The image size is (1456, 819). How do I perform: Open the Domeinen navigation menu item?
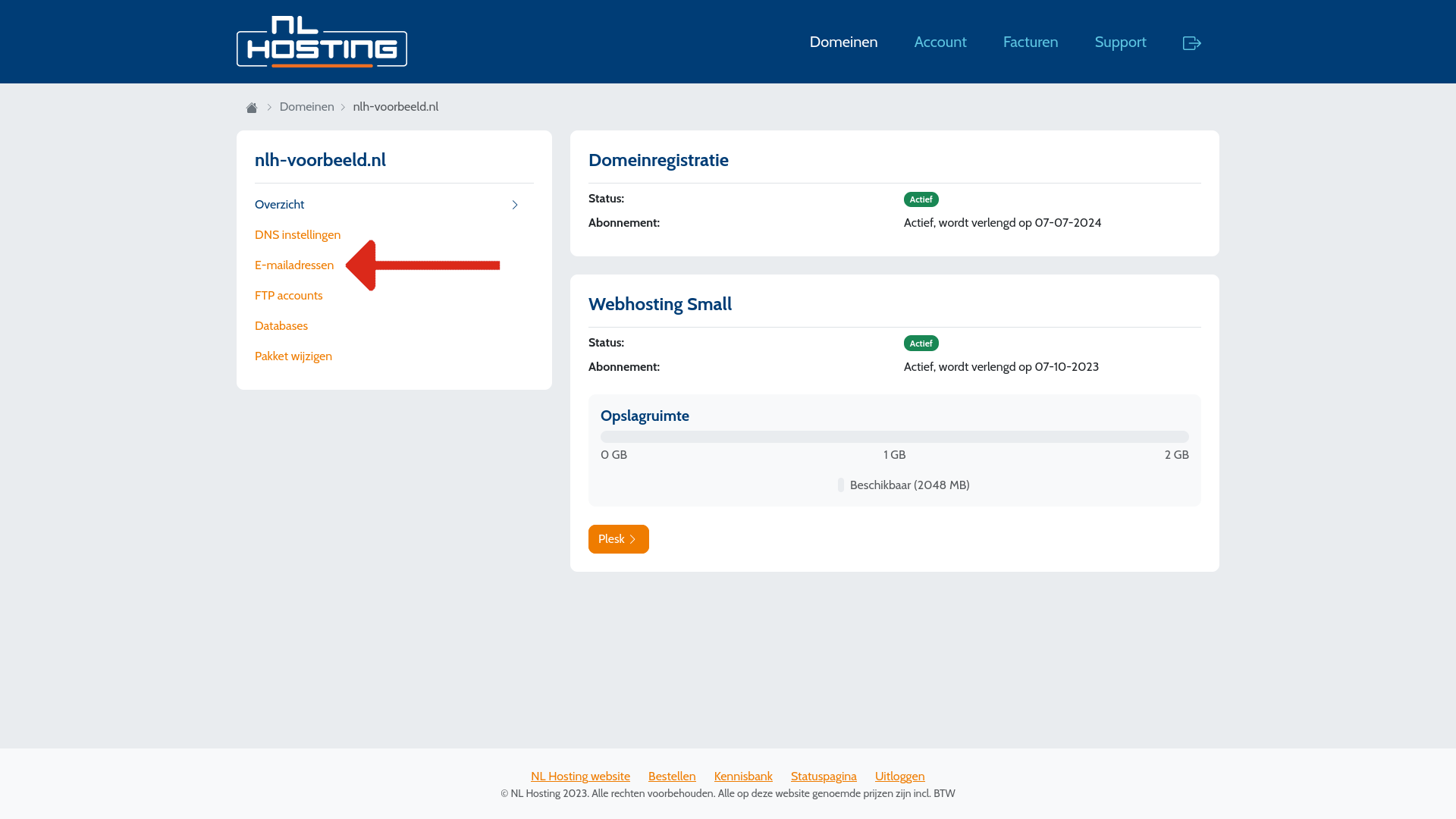coord(843,42)
